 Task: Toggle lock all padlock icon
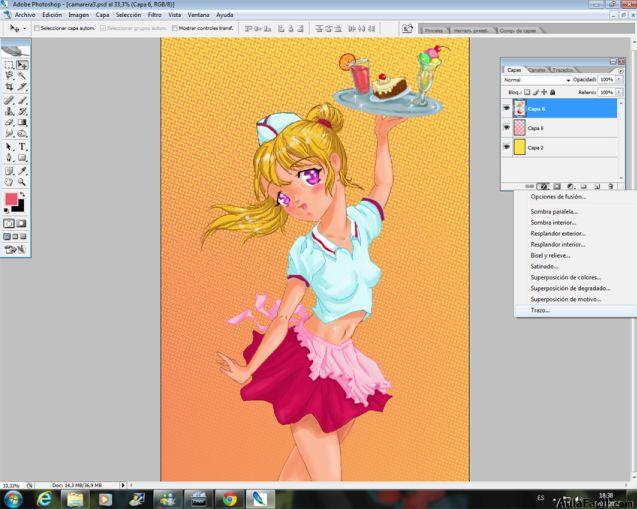(552, 92)
